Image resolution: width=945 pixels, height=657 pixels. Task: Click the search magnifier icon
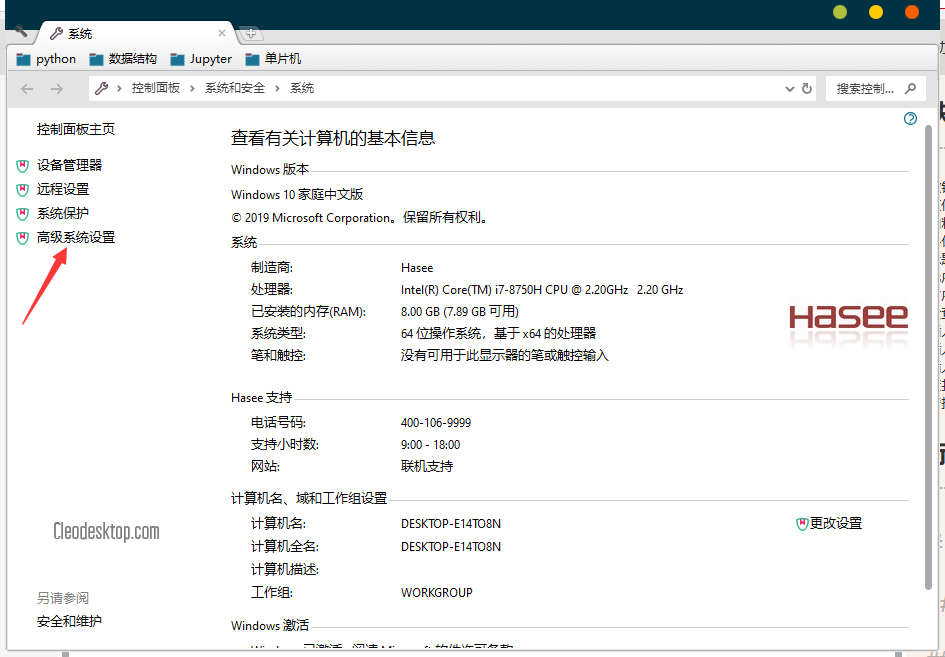point(910,89)
